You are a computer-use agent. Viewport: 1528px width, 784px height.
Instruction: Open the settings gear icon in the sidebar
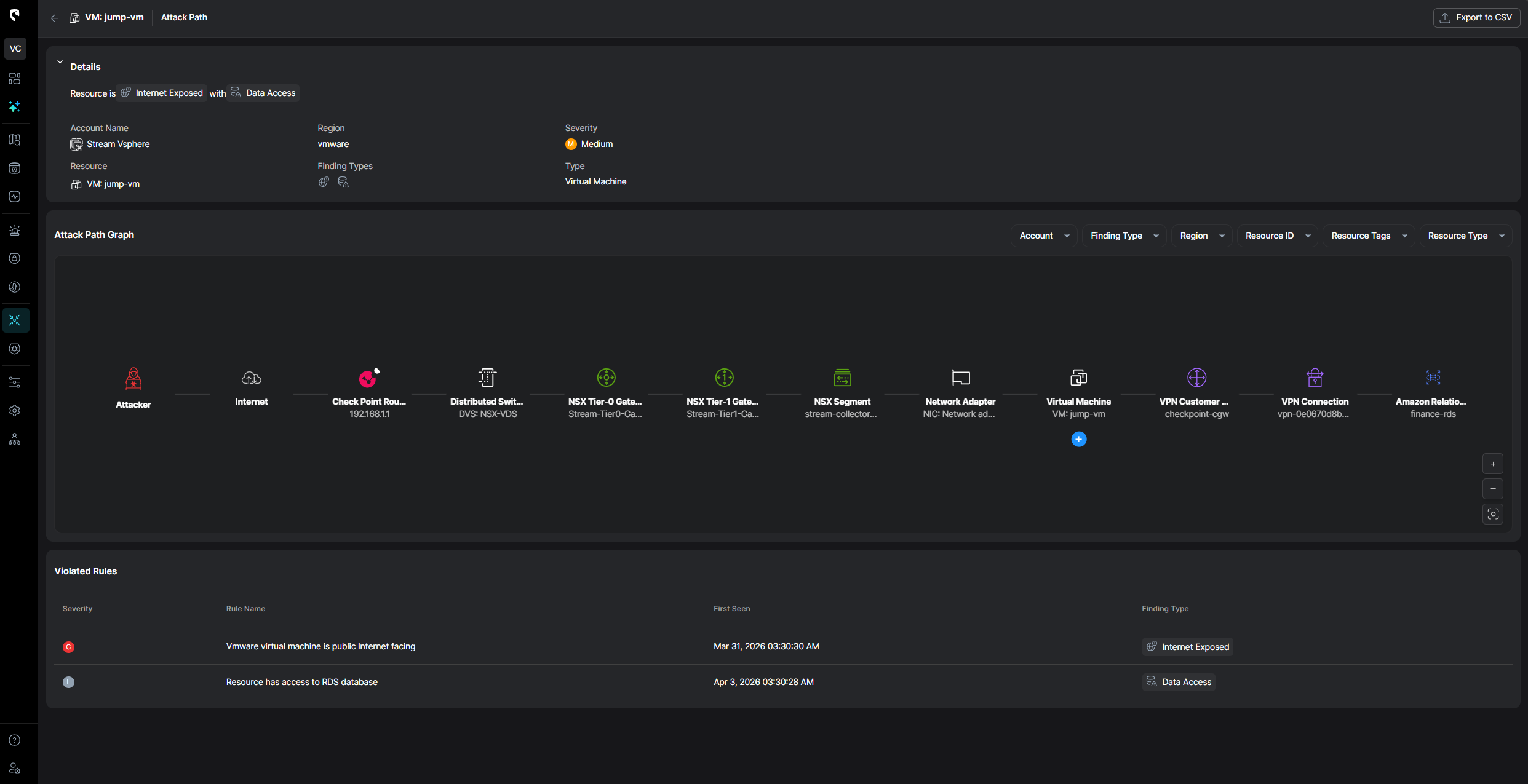[x=14, y=410]
